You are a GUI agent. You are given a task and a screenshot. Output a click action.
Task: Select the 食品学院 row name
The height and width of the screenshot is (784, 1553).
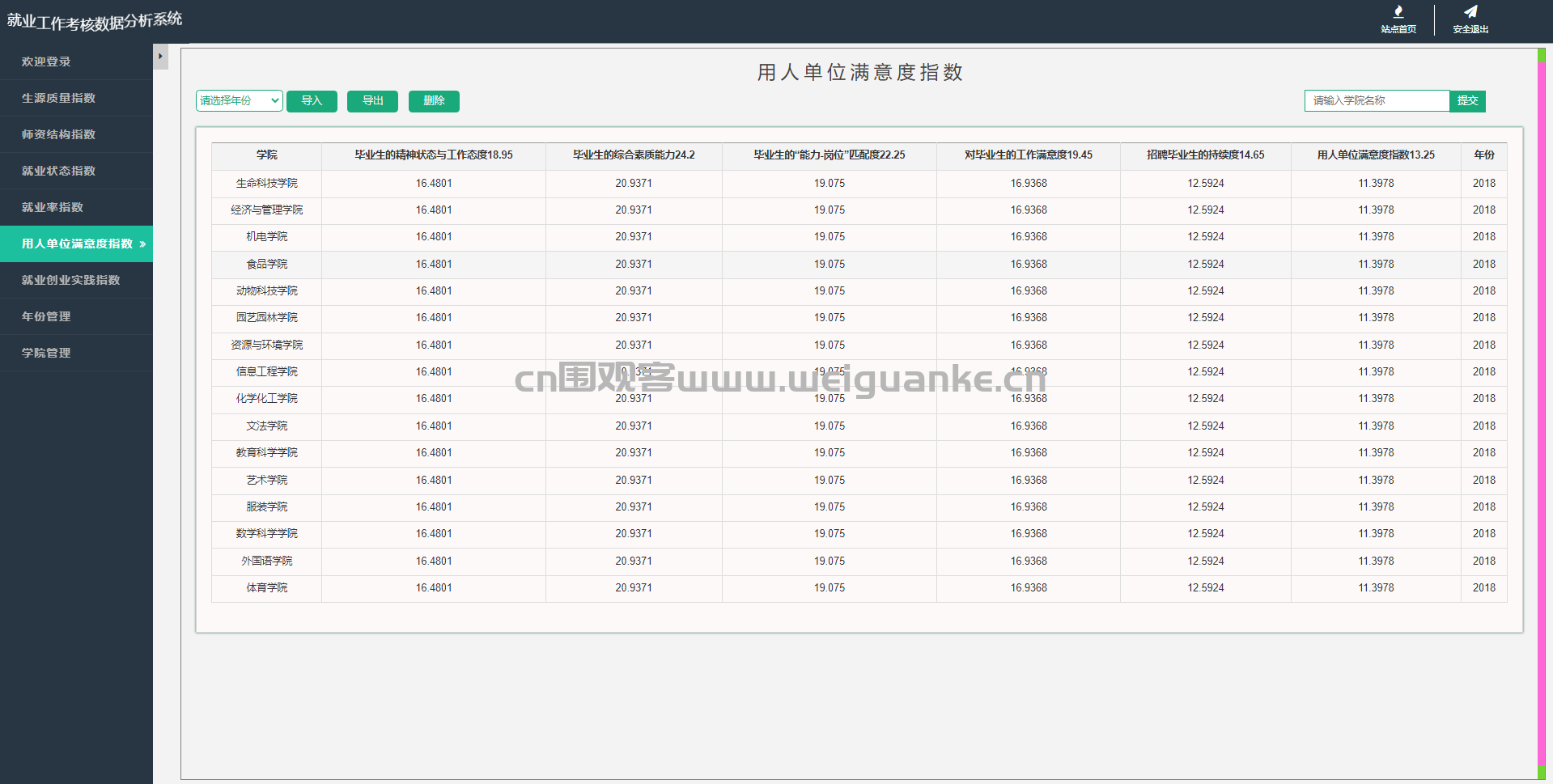click(x=266, y=265)
